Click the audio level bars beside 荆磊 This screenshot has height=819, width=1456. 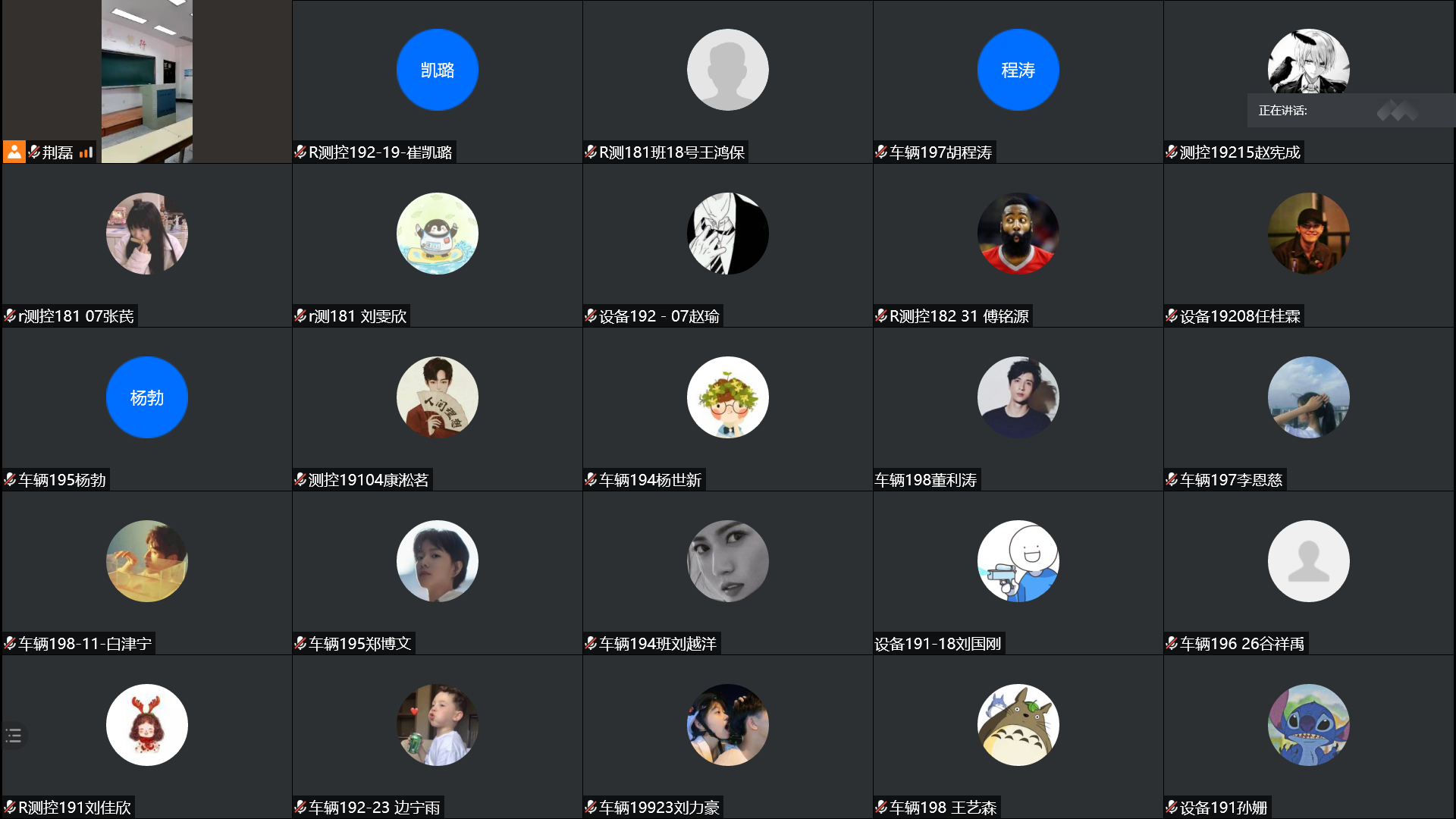pyautogui.click(x=86, y=152)
